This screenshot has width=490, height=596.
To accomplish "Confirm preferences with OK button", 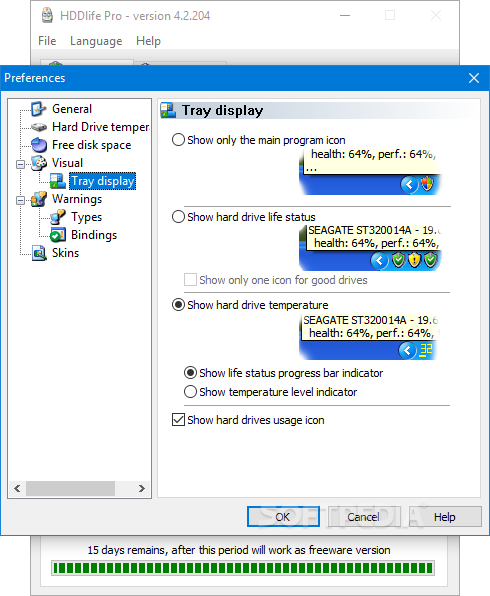I will tap(283, 517).
